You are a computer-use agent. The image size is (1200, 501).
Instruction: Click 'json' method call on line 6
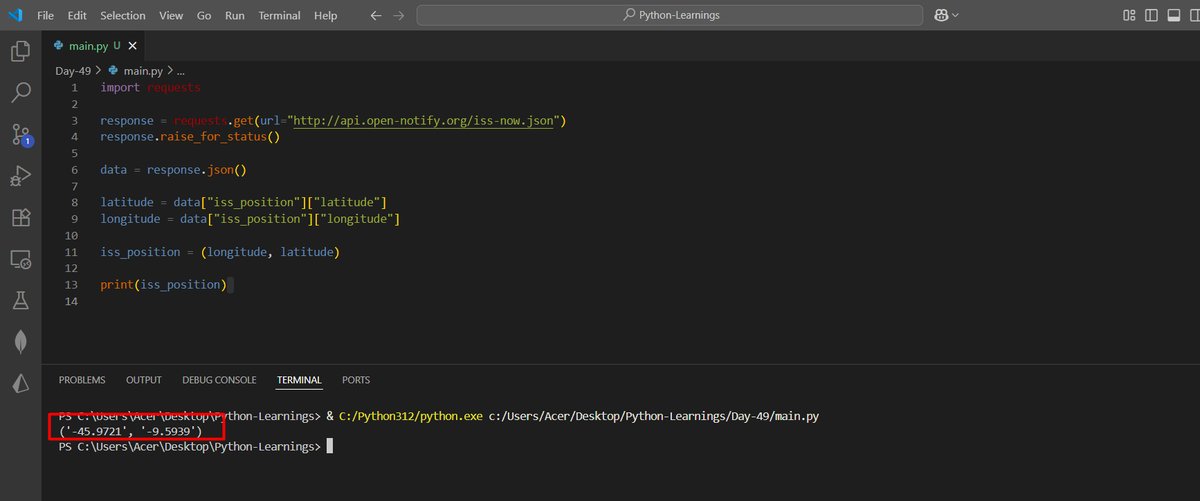[x=220, y=170]
